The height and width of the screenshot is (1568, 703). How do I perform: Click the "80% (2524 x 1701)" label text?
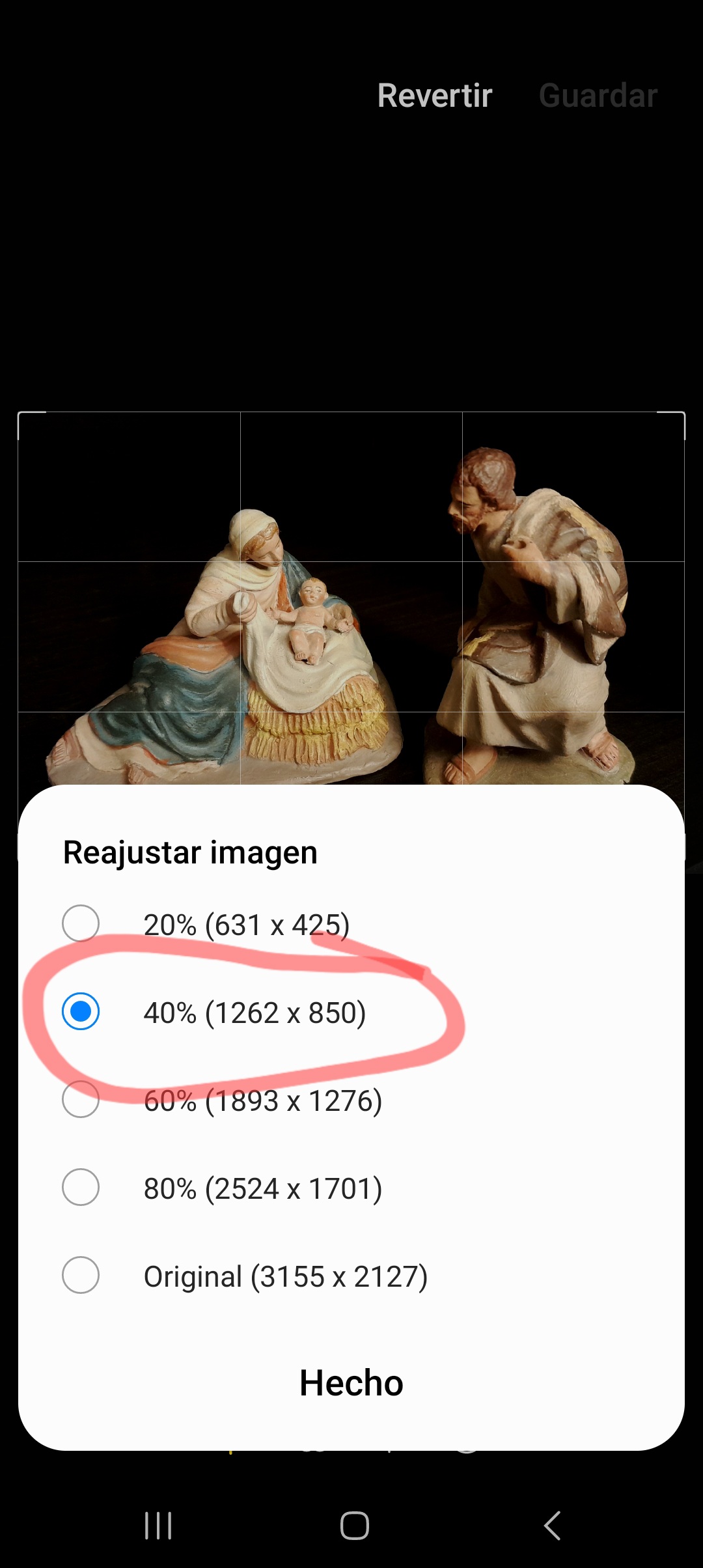pos(263,1188)
